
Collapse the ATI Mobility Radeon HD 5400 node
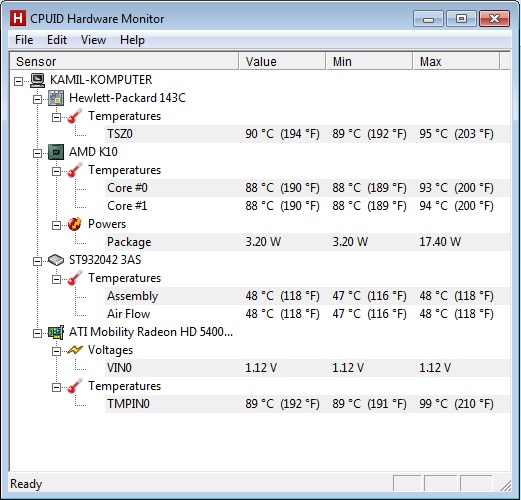point(38,333)
